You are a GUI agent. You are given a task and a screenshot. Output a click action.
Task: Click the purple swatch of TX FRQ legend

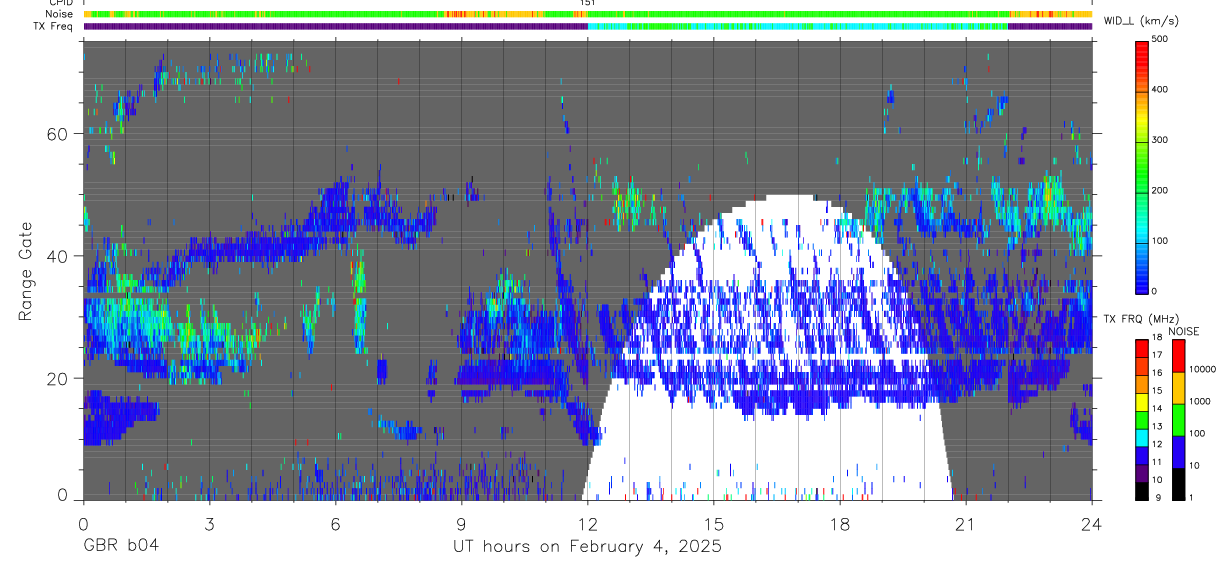pos(1141,473)
